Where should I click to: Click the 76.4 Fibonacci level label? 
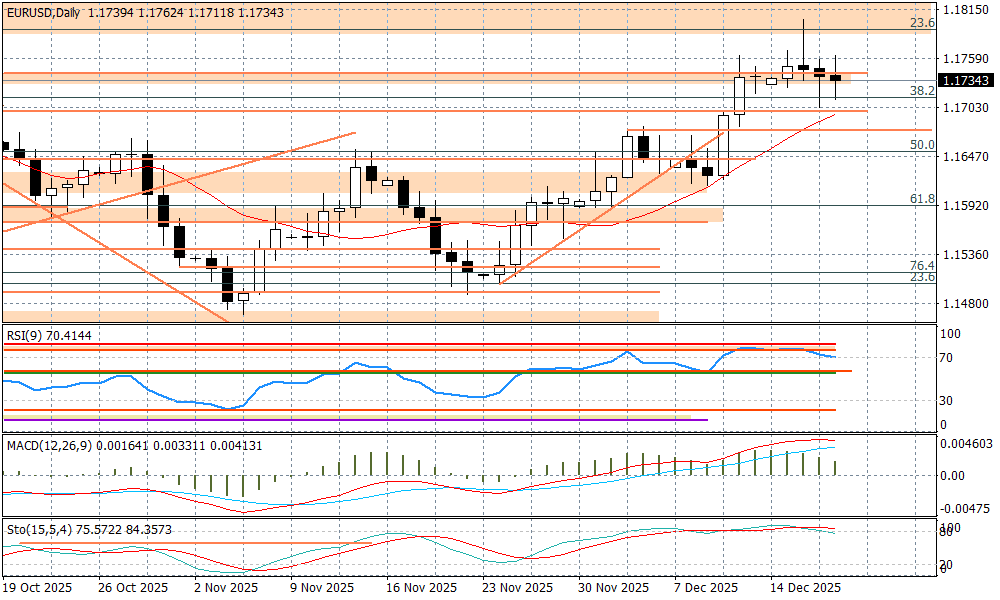pos(921,265)
